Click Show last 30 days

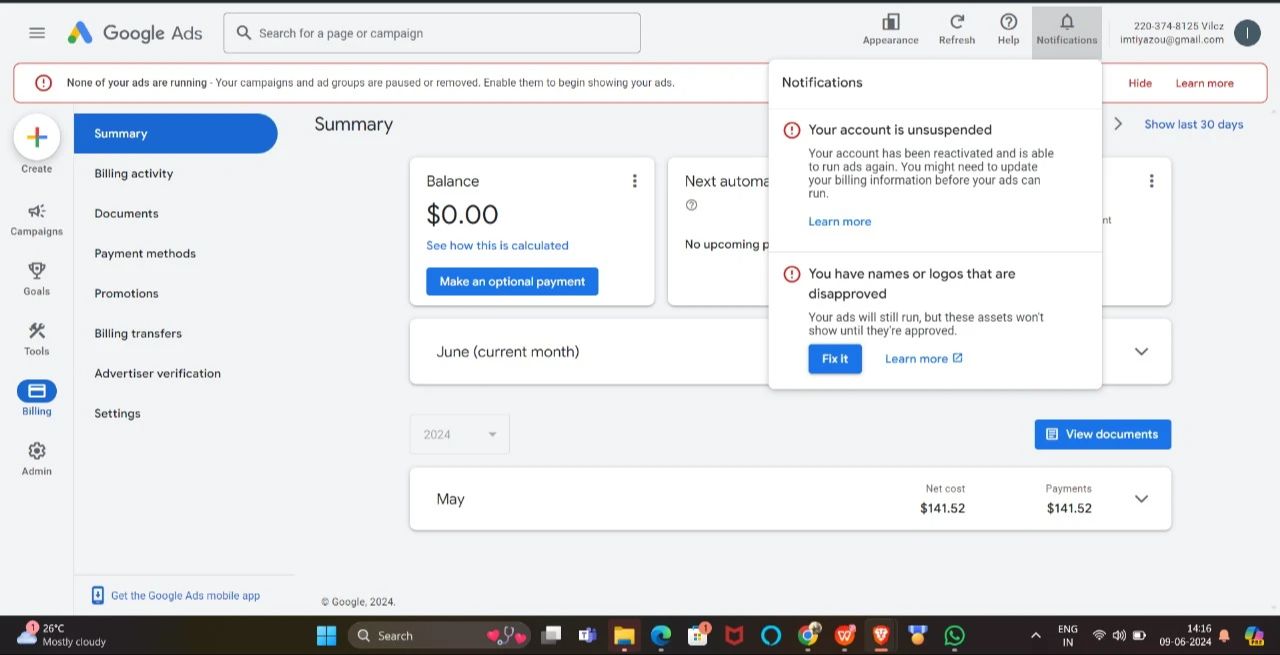pos(1194,124)
